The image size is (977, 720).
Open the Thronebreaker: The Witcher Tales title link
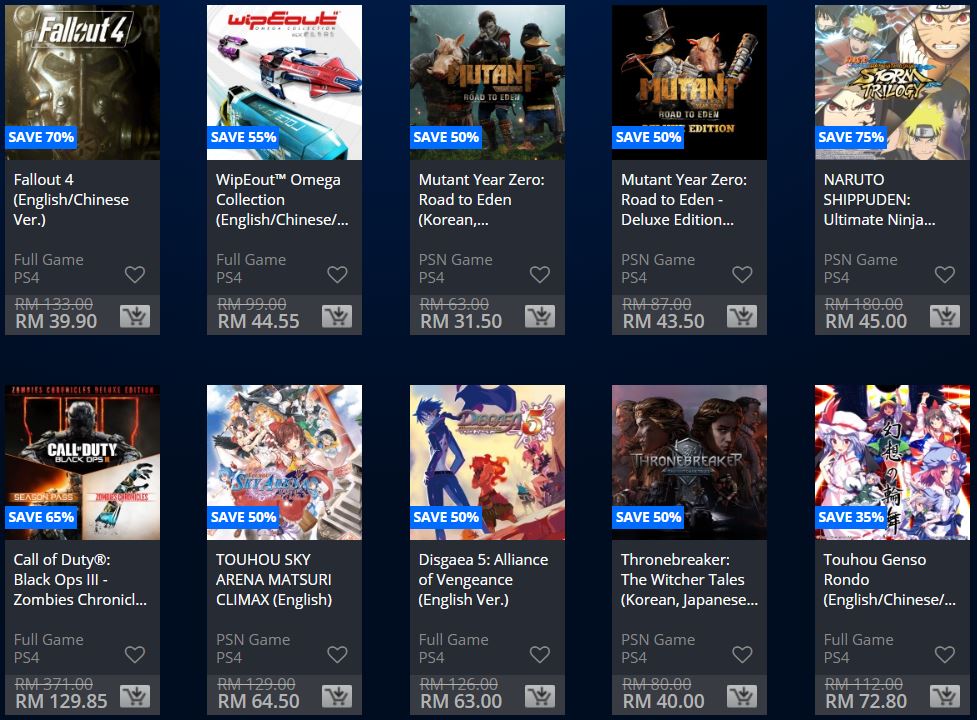(689, 580)
